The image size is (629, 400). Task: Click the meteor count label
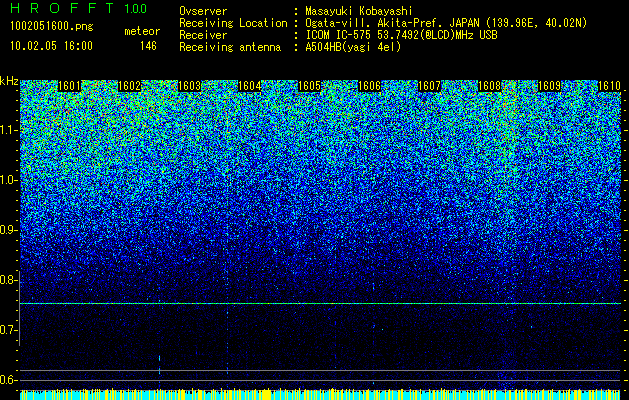(142, 31)
